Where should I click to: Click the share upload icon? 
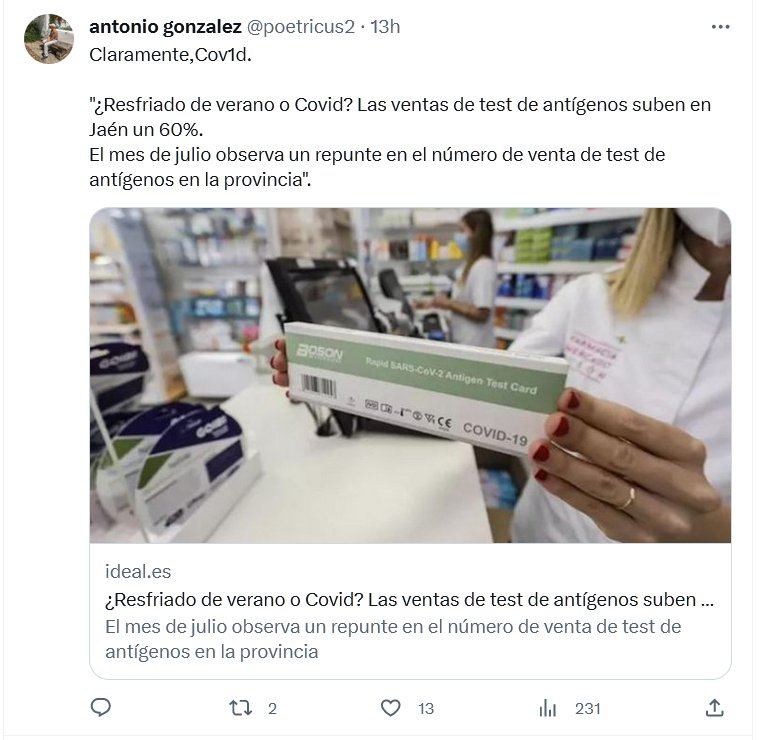point(714,708)
